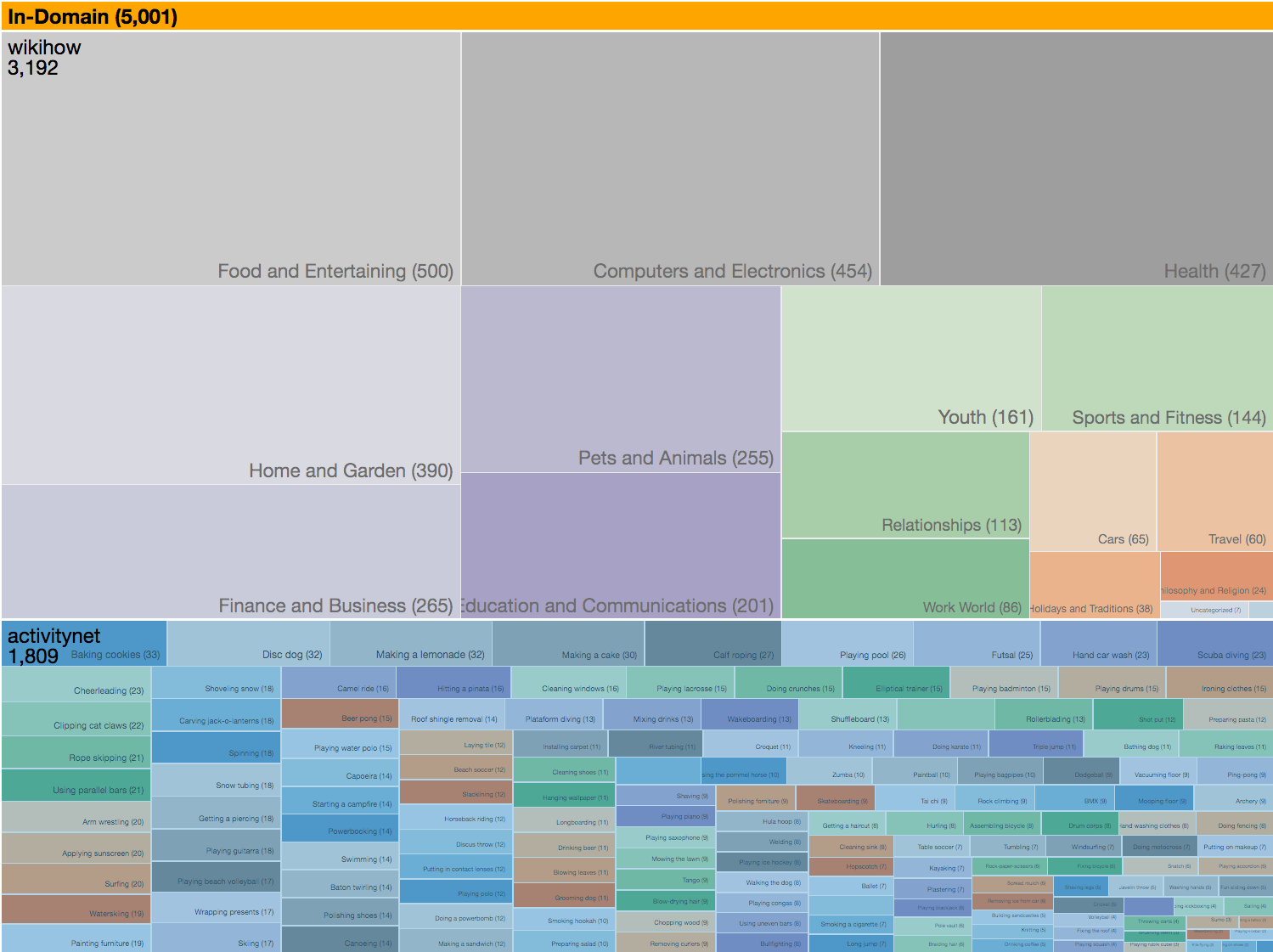Select the Shoveling snow (18) tile
Viewport: 1273px width, 952px height.
(217, 683)
